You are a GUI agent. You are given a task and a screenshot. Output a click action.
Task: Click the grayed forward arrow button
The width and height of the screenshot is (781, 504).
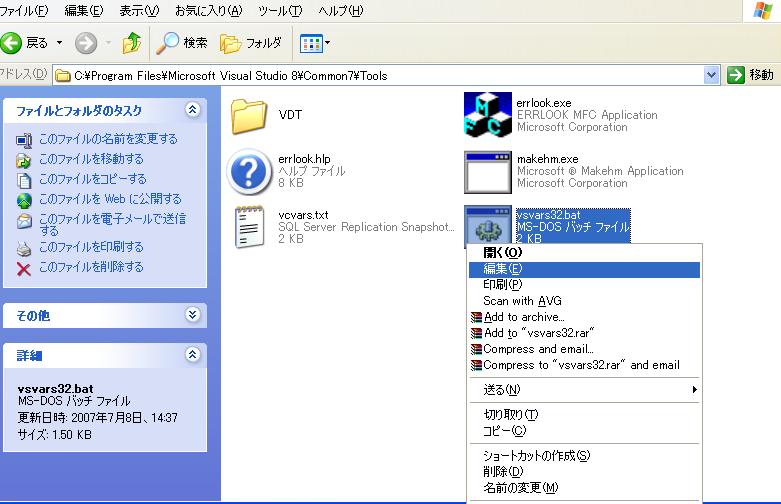coord(86,43)
